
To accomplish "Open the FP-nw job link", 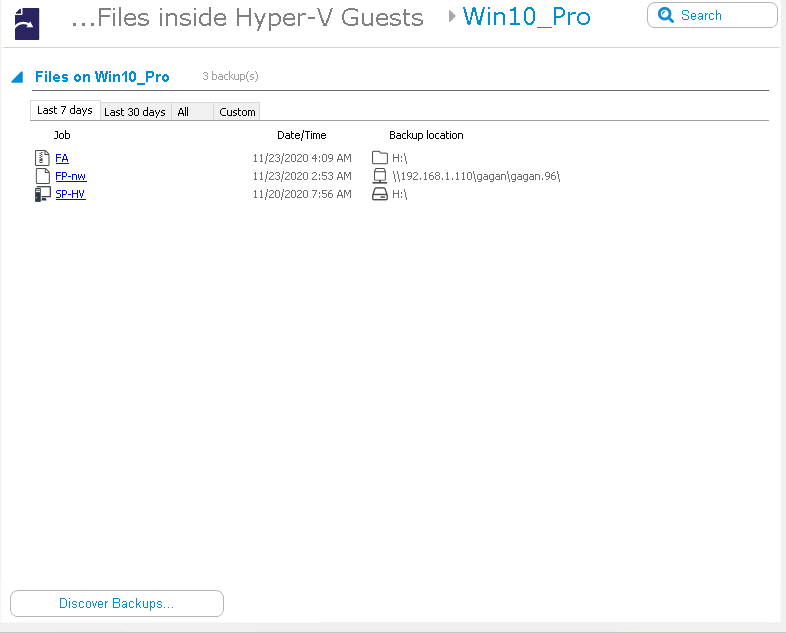I will pos(70,176).
